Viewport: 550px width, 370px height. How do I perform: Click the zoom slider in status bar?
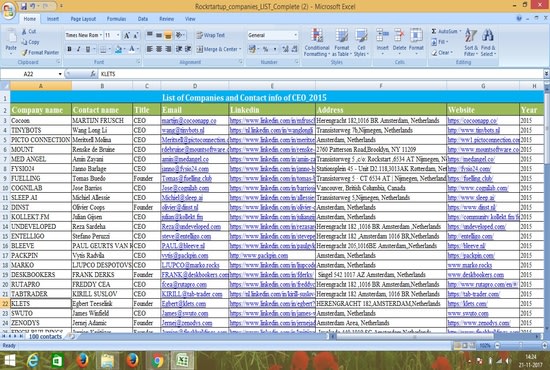521,346
